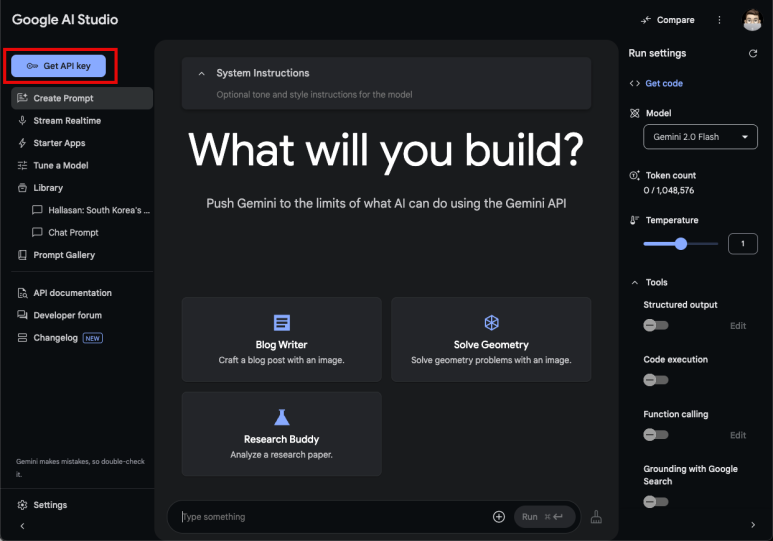This screenshot has width=773, height=541.
Task: Enable the Function calling toggle
Action: pos(656,435)
